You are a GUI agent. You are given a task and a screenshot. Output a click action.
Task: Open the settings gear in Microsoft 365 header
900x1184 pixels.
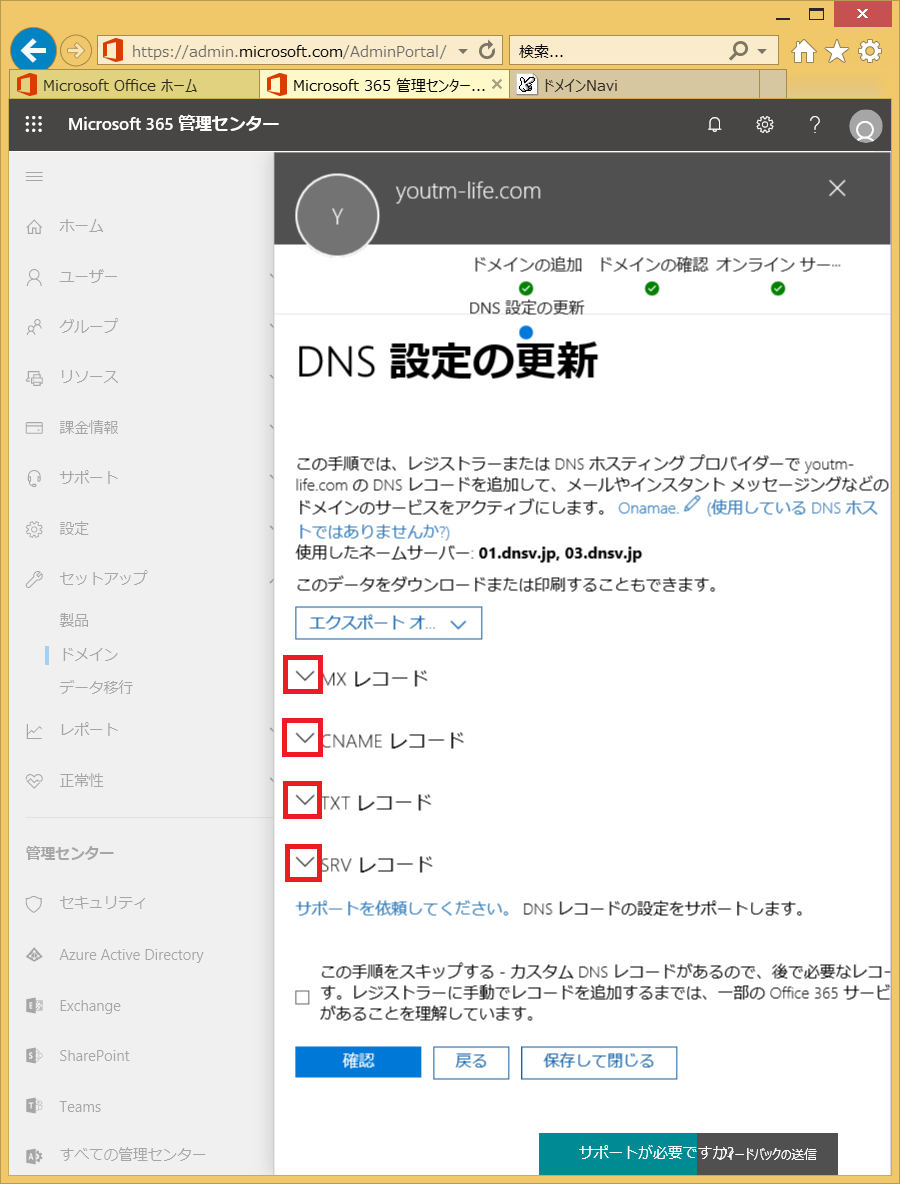pos(765,125)
